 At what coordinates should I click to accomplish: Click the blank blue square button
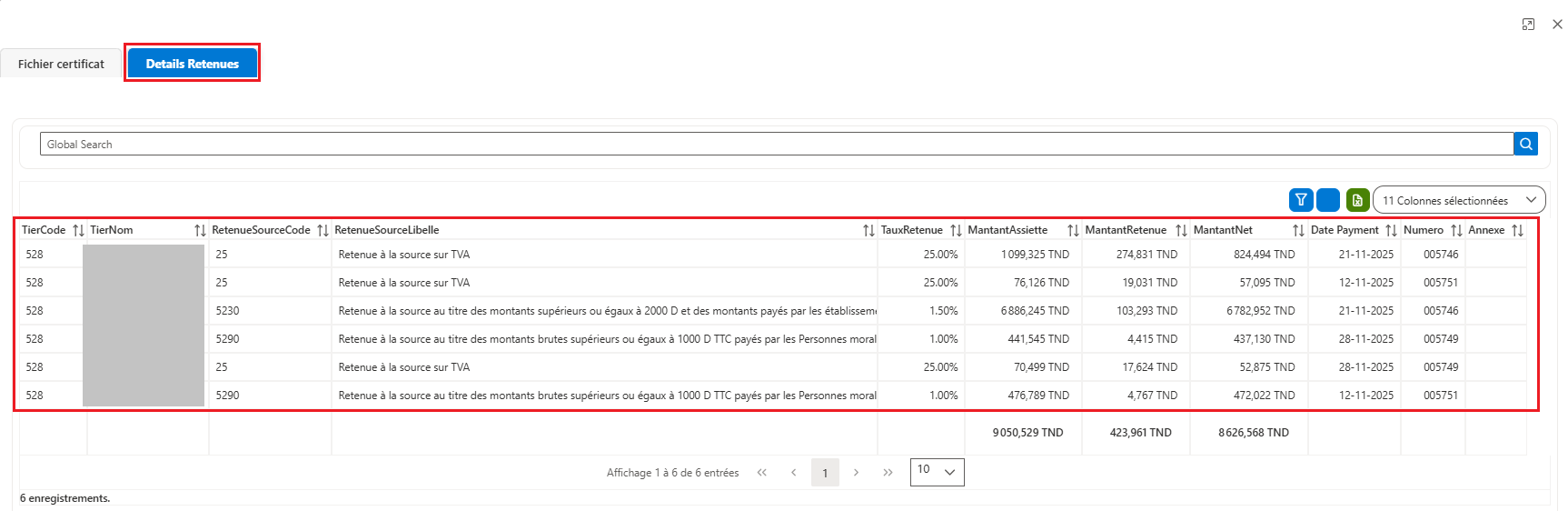coord(1328,200)
